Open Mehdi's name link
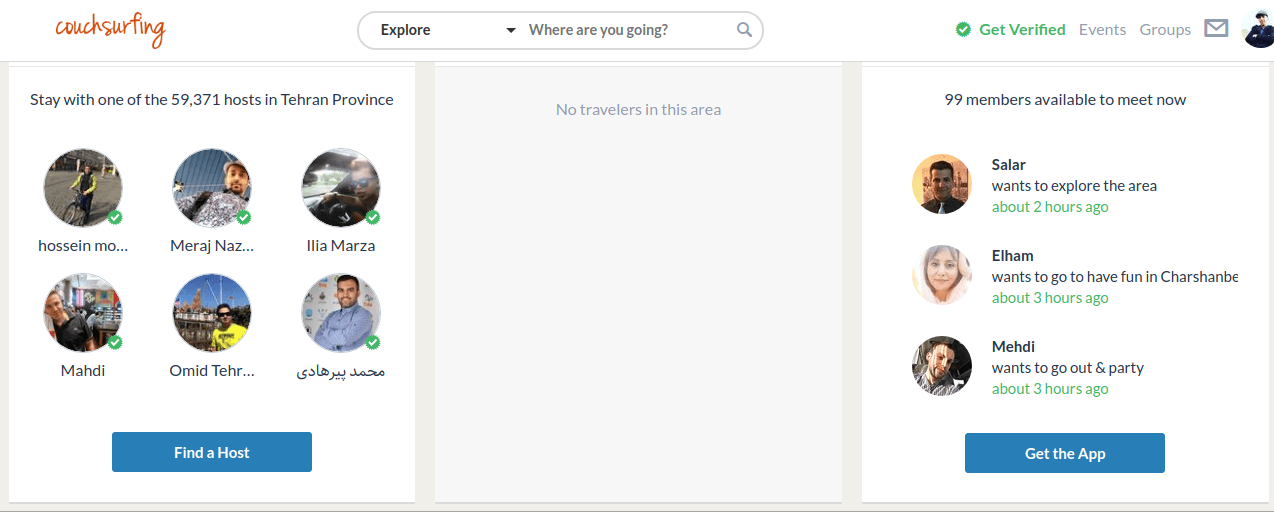The width and height of the screenshot is (1274, 512). pyautogui.click(x=1013, y=346)
